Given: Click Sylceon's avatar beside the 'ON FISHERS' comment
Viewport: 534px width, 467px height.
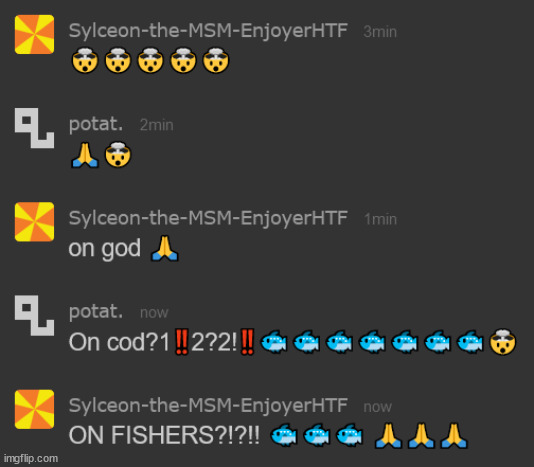Looking at the screenshot, I should pos(34,409).
